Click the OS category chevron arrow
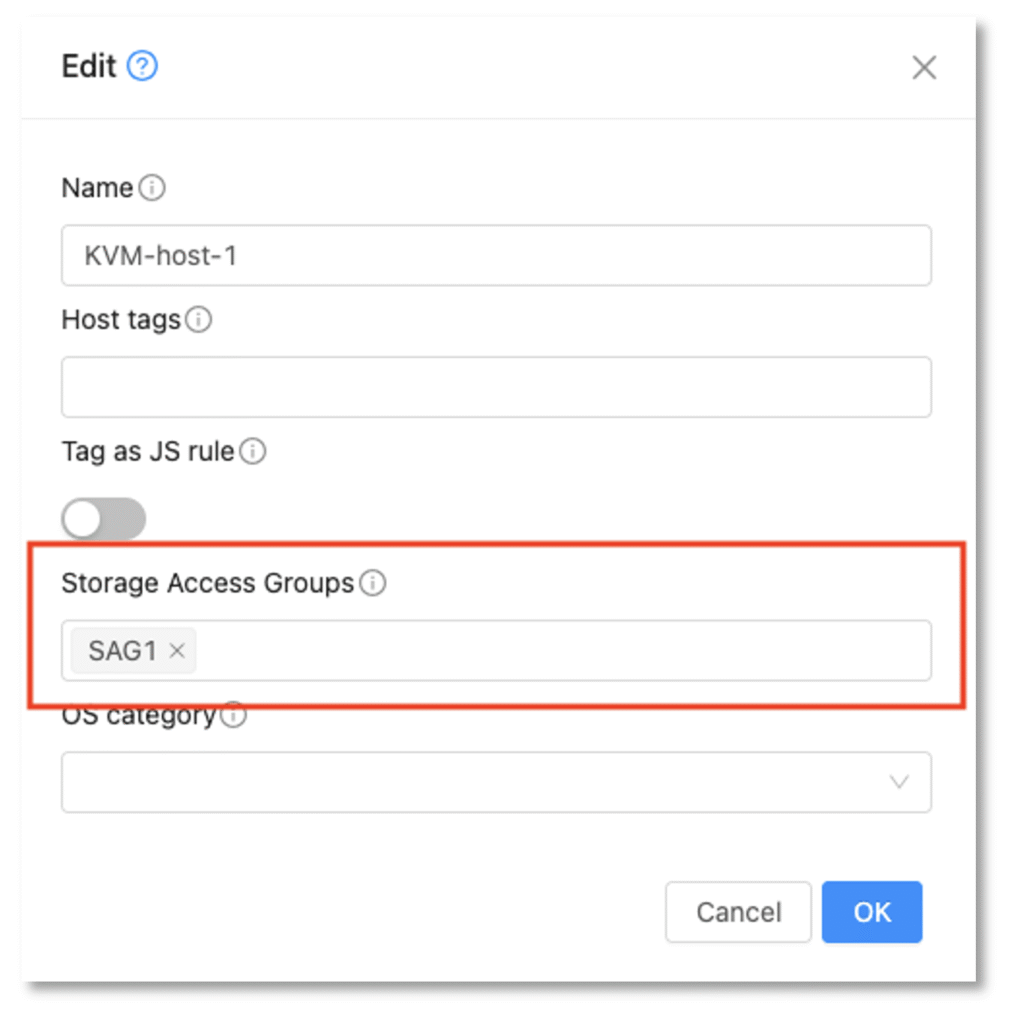This screenshot has height=1024, width=1016. tap(899, 782)
